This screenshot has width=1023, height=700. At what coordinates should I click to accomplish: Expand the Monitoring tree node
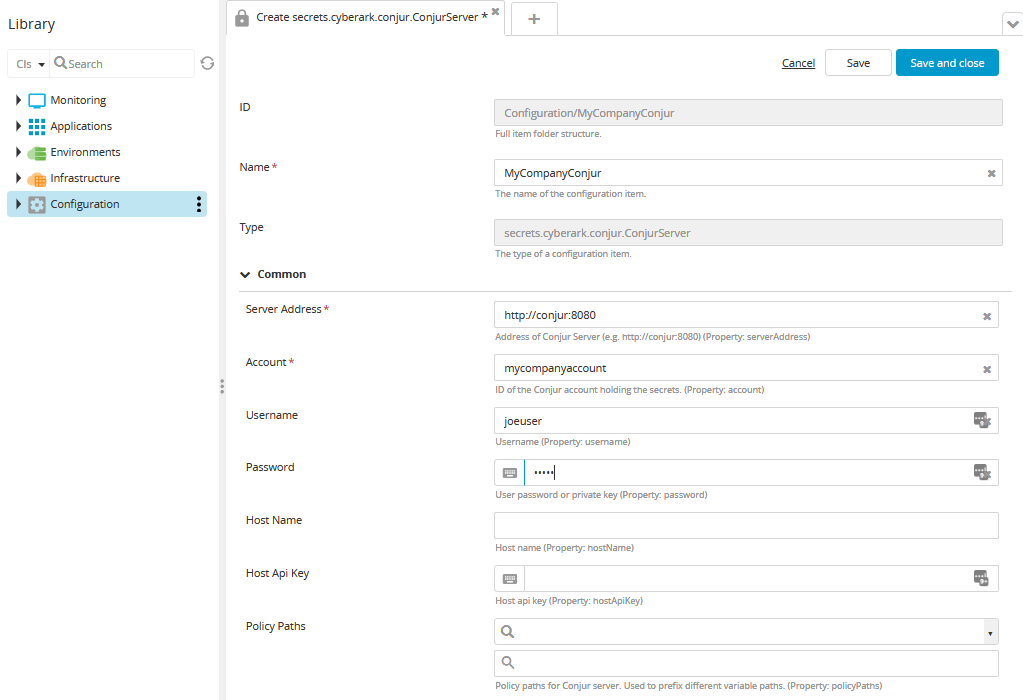(x=18, y=100)
